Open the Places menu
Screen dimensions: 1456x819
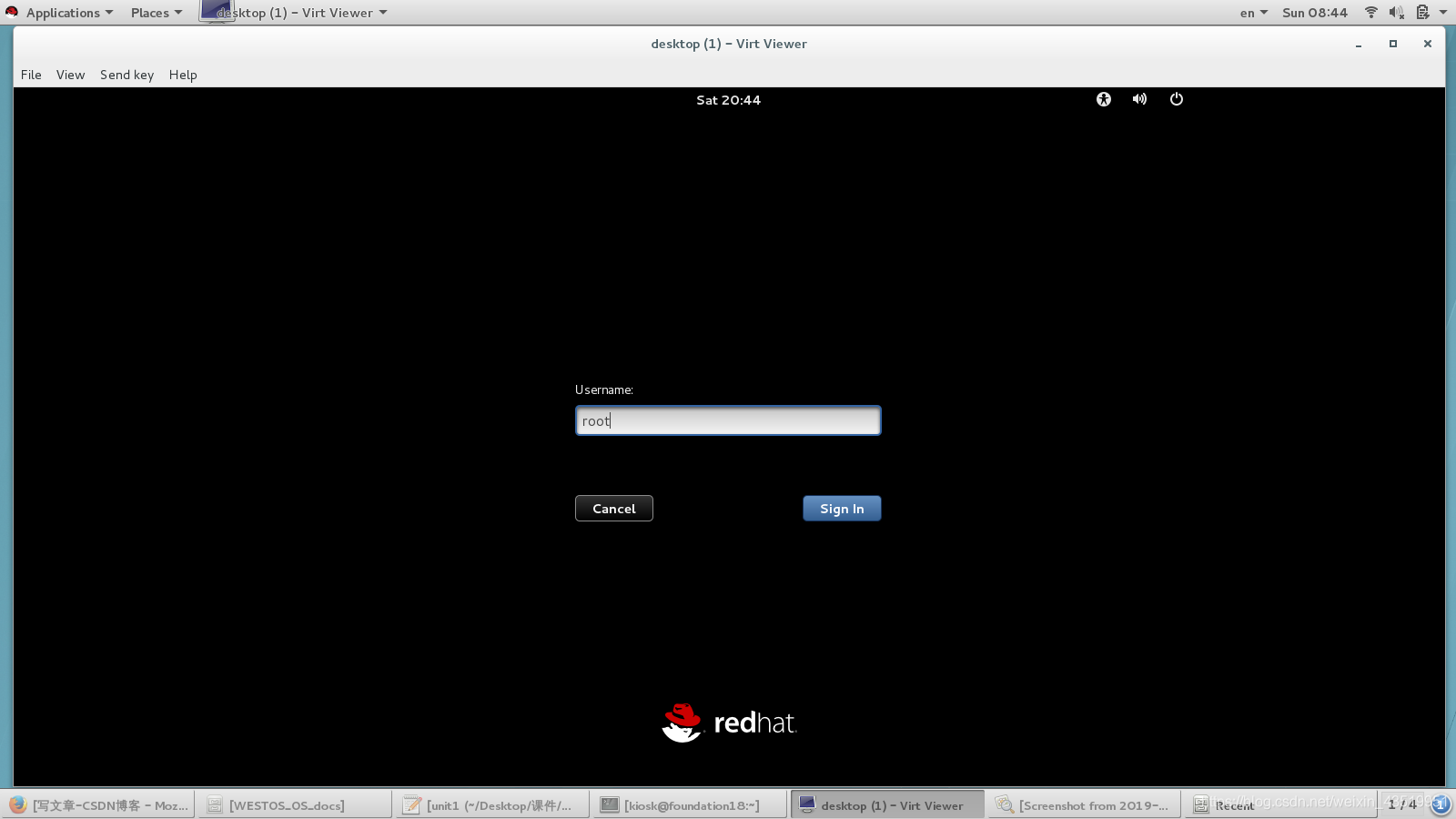coord(157,13)
